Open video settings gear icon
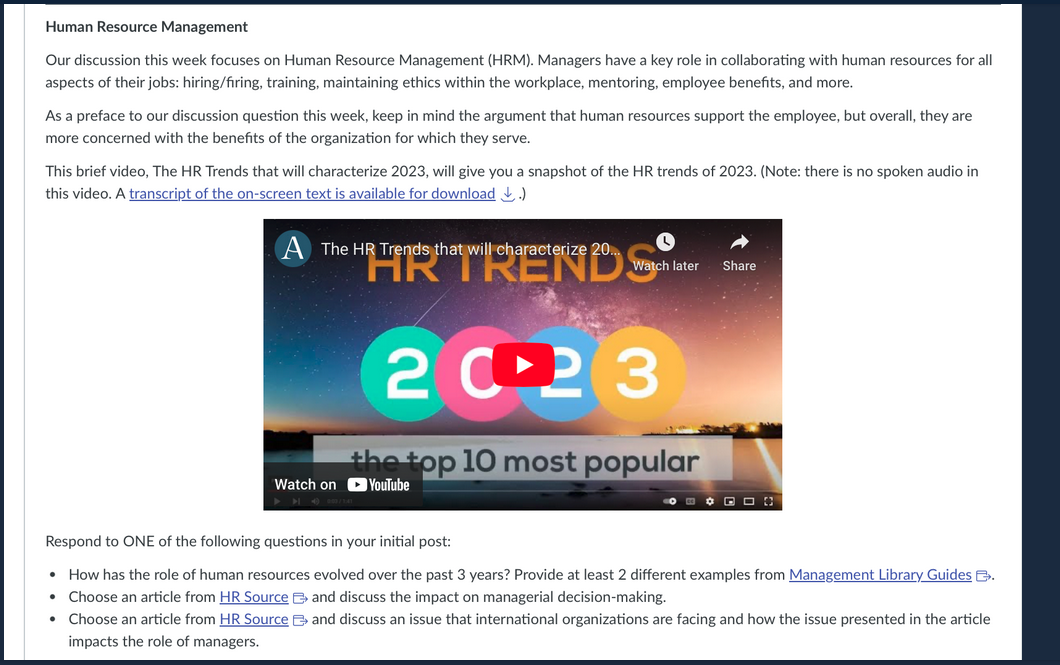 (x=709, y=501)
